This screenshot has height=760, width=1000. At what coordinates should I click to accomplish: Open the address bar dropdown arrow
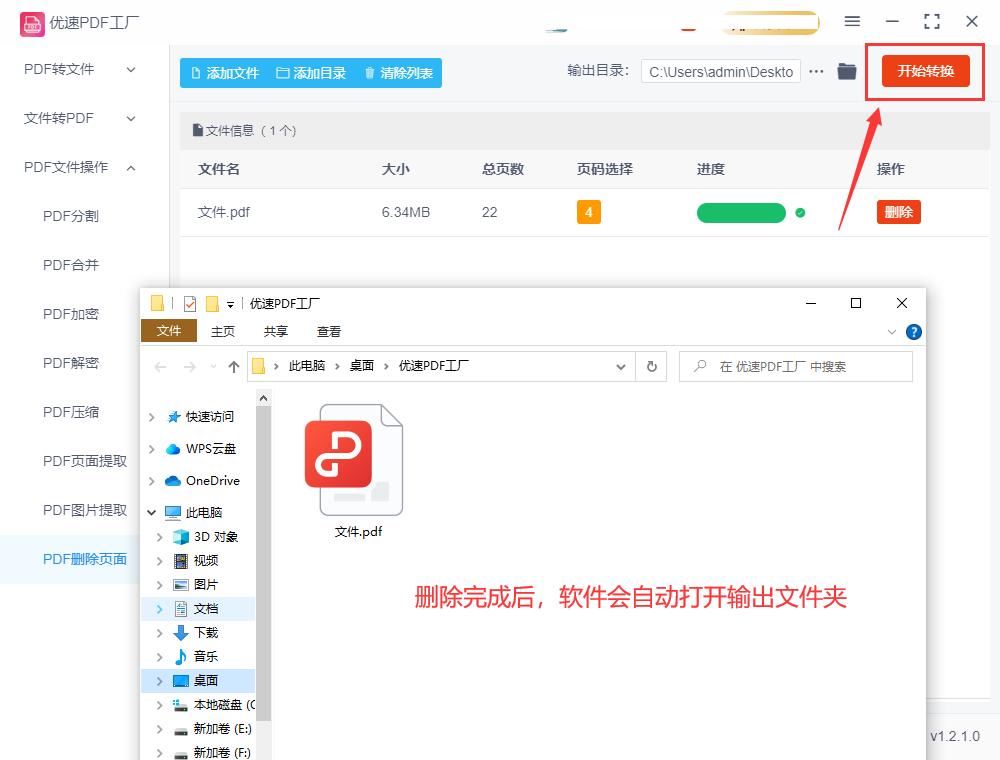click(620, 366)
